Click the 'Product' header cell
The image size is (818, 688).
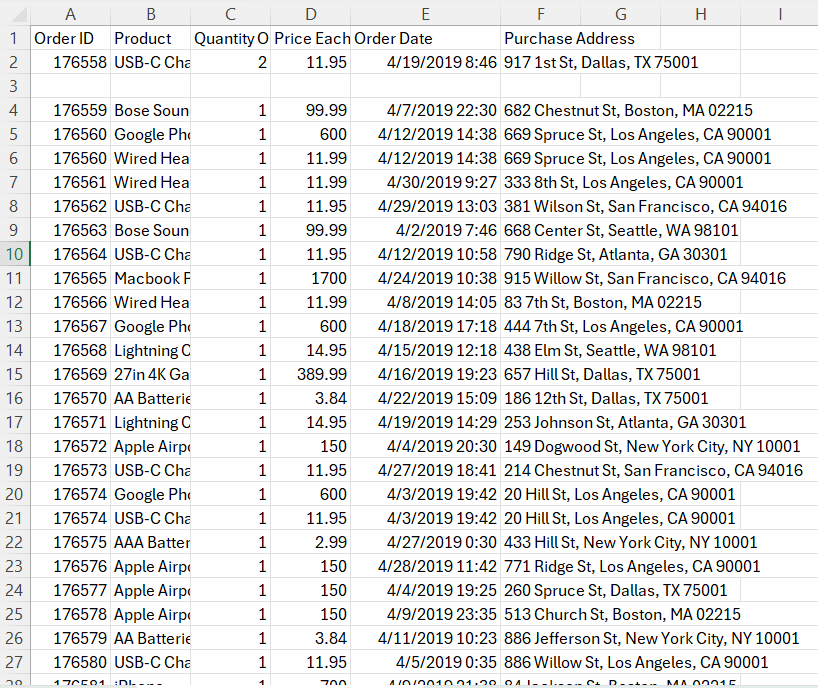[x=151, y=38]
